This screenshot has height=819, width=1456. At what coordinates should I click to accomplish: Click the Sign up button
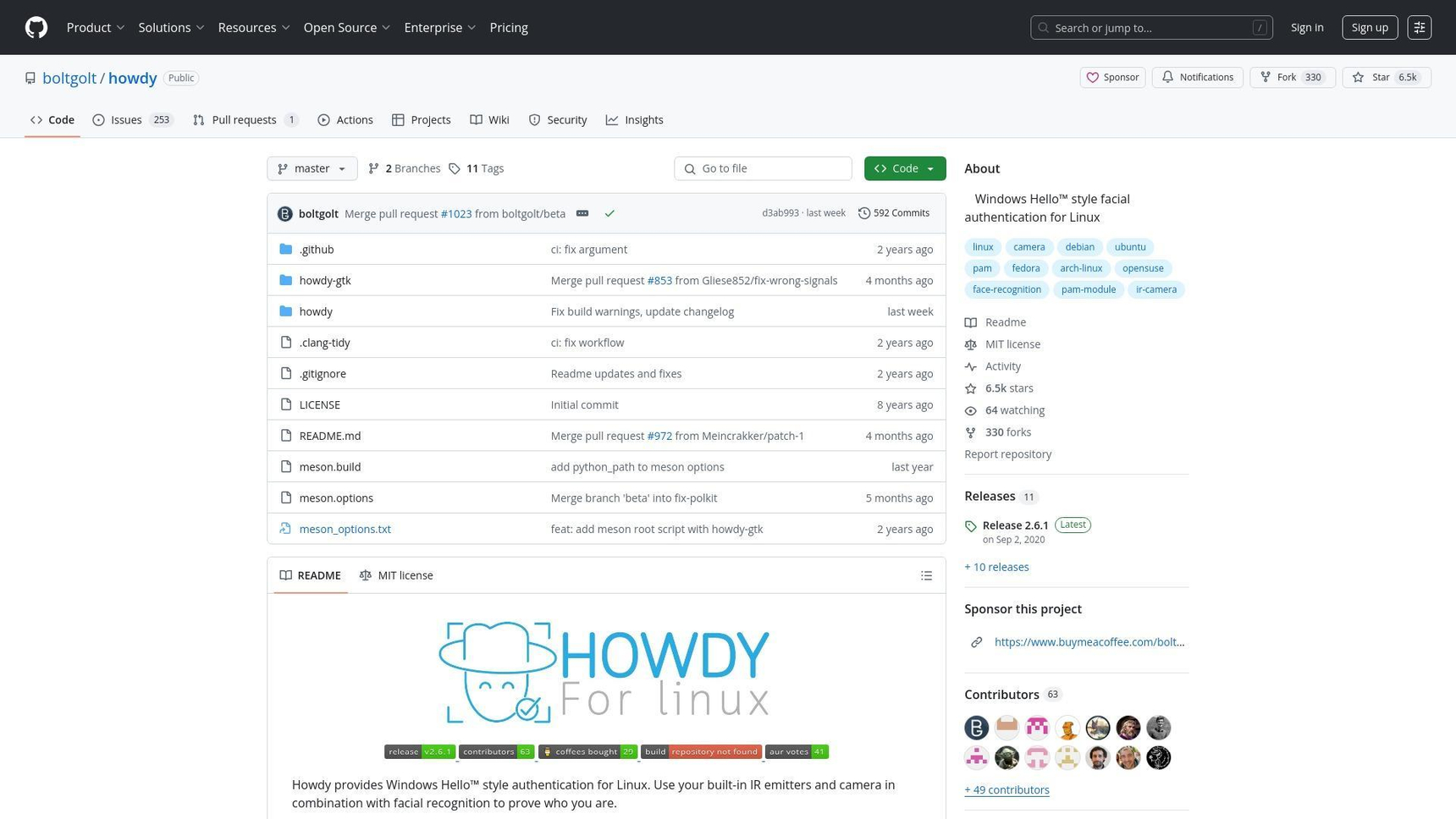[x=1369, y=27]
